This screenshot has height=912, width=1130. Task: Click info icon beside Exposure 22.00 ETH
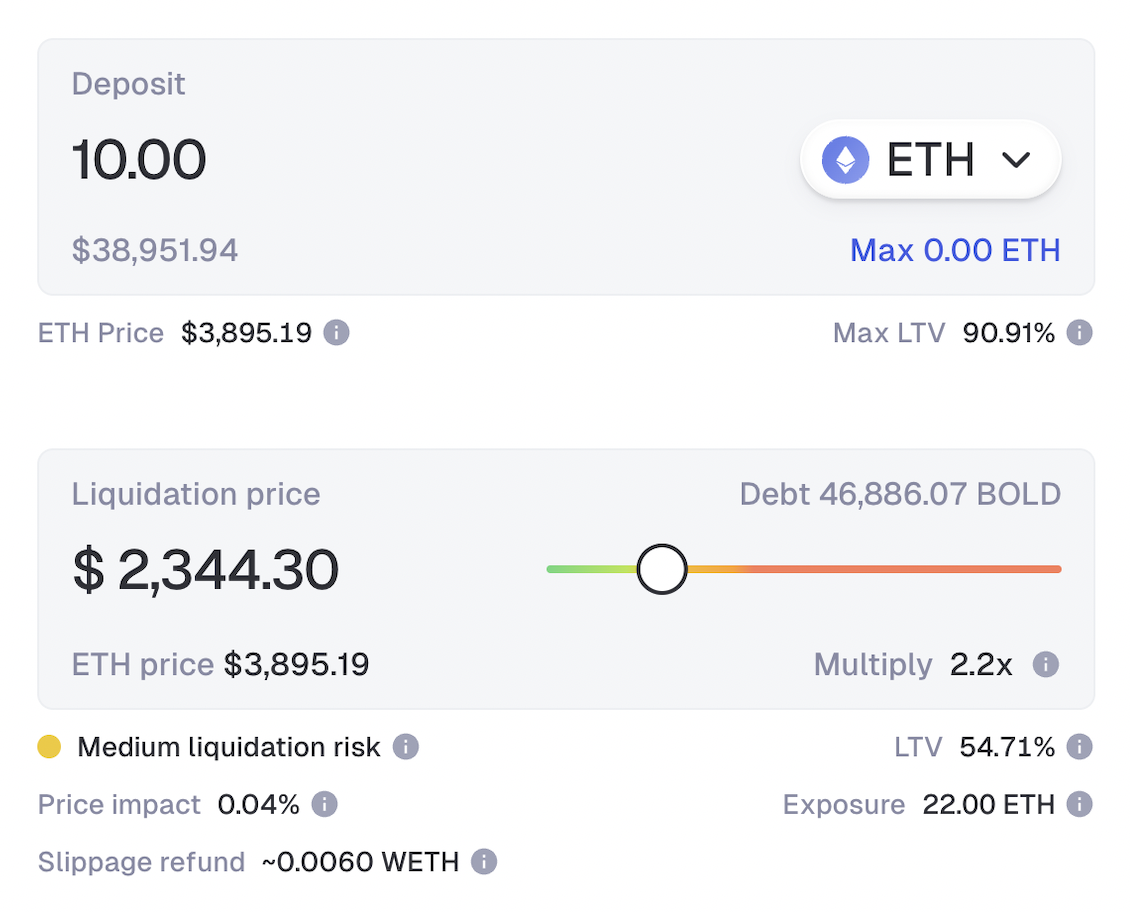coord(1079,804)
